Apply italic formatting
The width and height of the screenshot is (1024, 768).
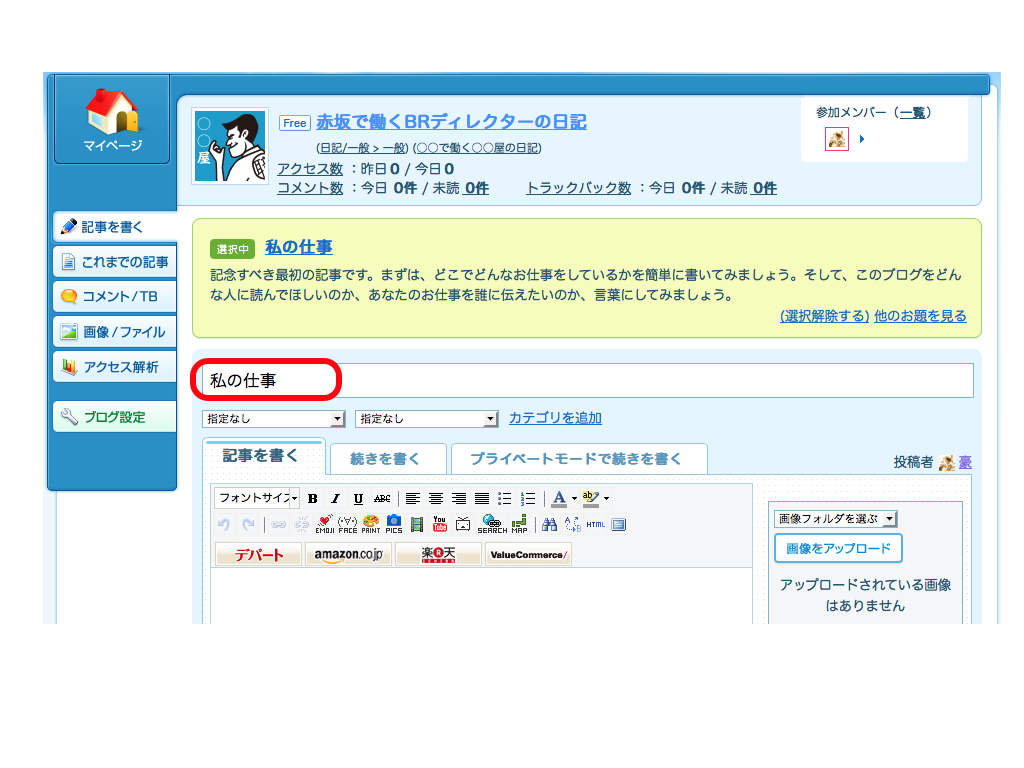click(x=336, y=498)
